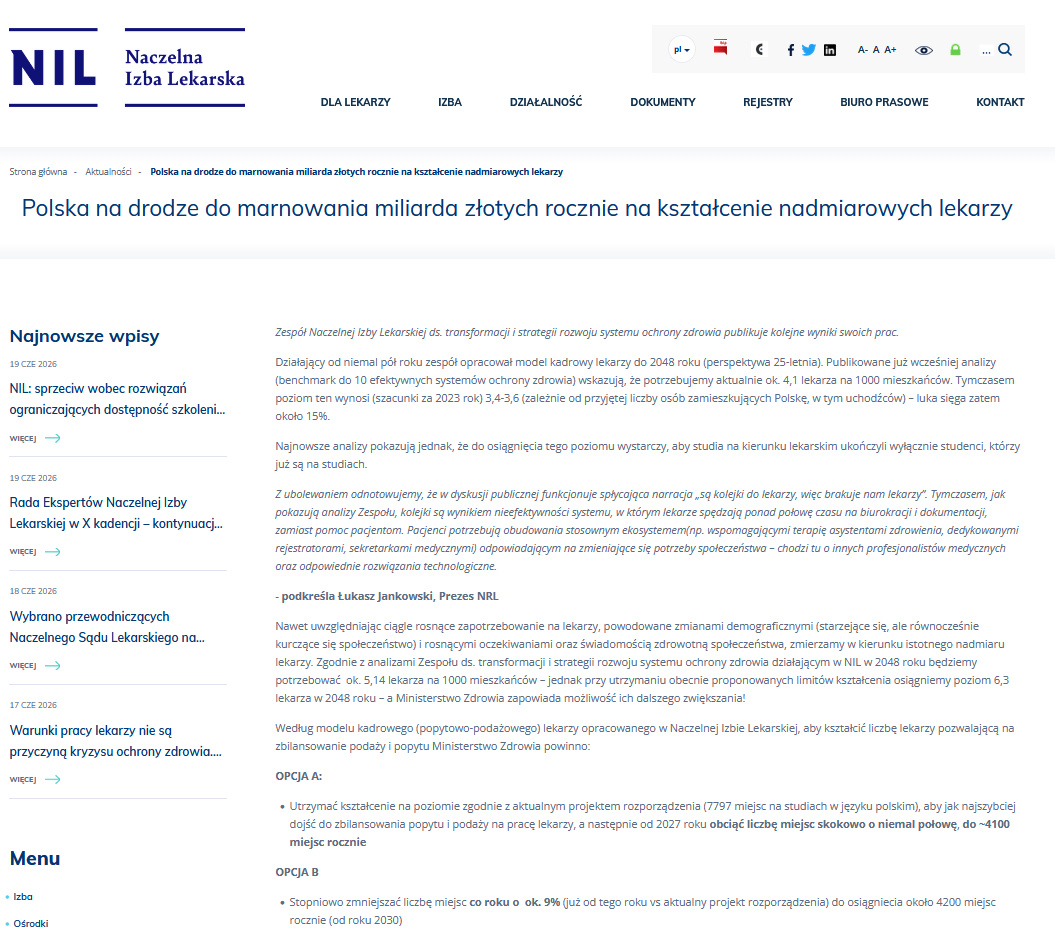Click the article title heading
The image size is (1055, 930).
click(x=517, y=208)
